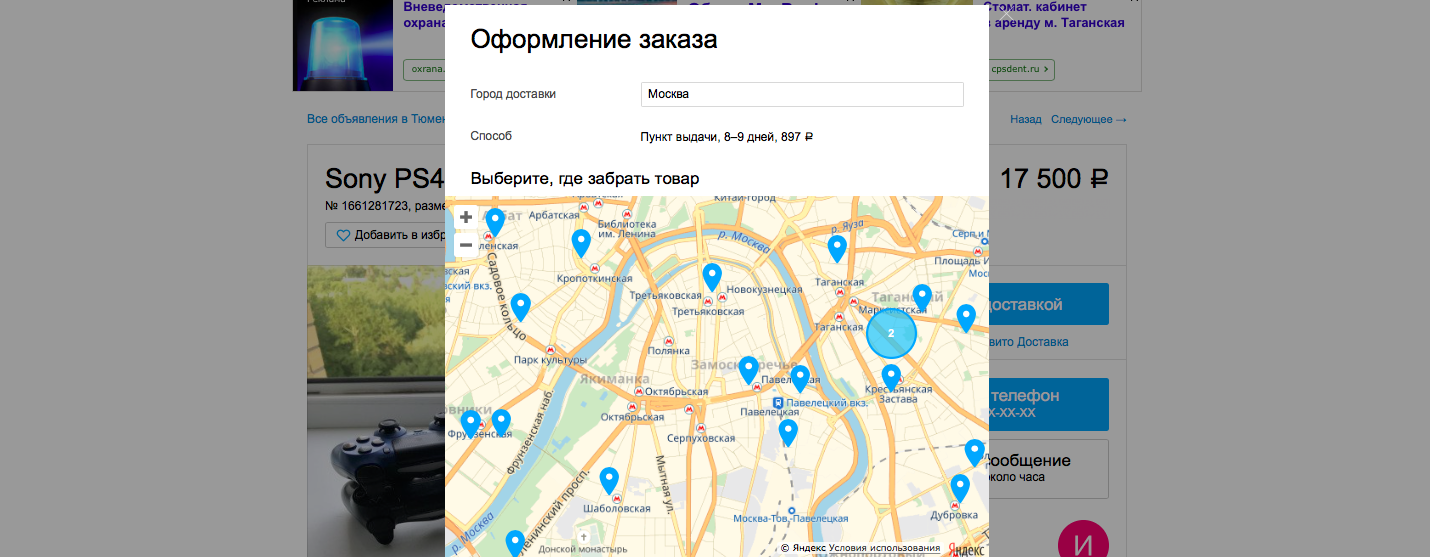Go back using the Назад link
Screen dimensions: 1430x557
(x=1025, y=119)
